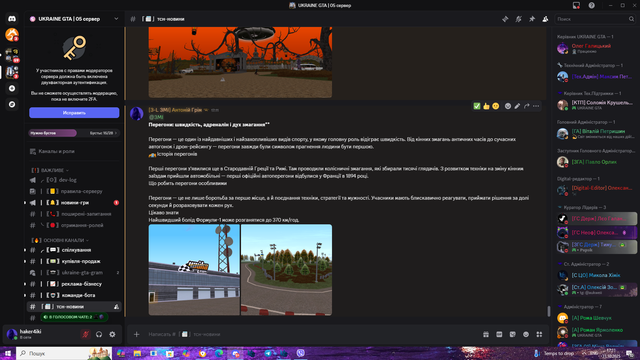640x360 pixels.
Task: Open the реклама-бізнесу channel
Action: coord(74,284)
